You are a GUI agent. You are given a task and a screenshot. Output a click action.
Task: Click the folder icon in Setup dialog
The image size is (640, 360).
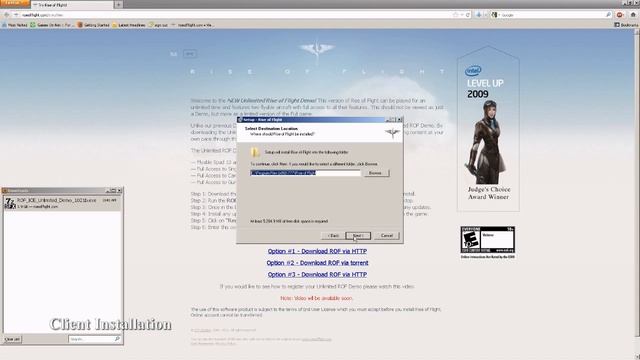tap(255, 152)
